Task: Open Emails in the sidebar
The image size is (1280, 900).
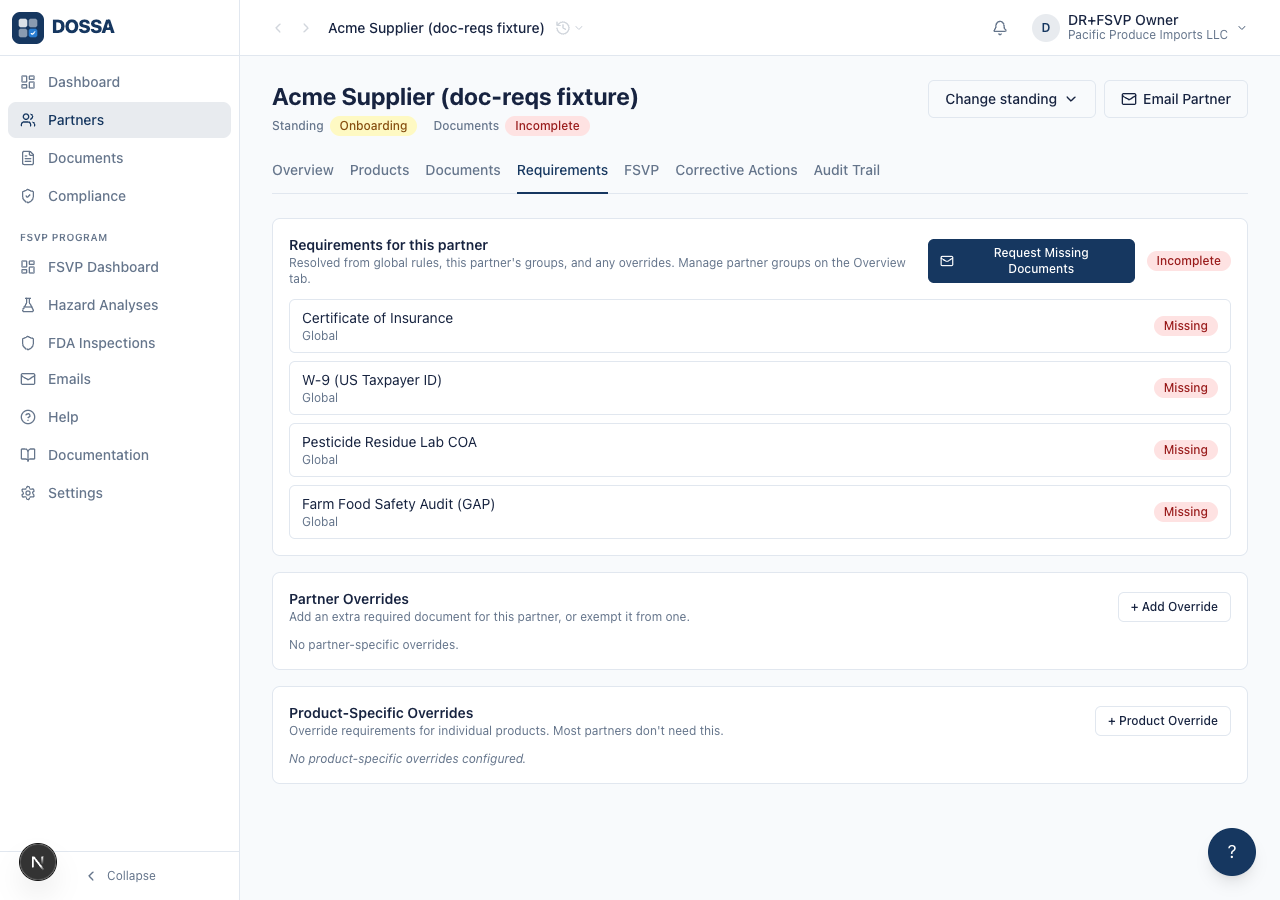Action: (x=119, y=379)
